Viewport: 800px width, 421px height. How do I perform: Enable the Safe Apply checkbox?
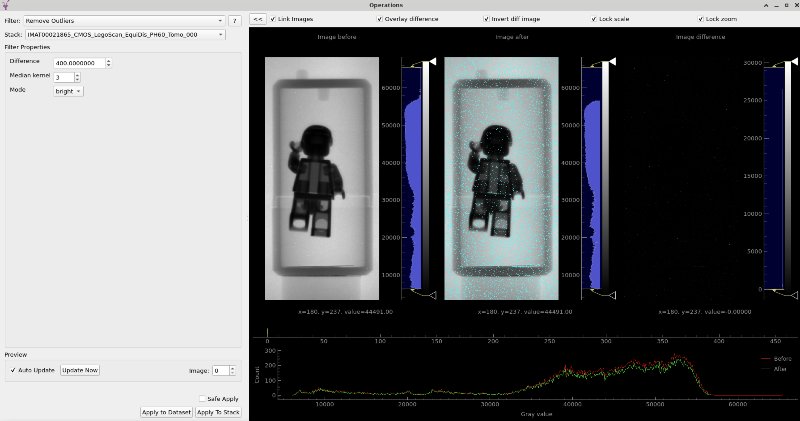[201, 398]
